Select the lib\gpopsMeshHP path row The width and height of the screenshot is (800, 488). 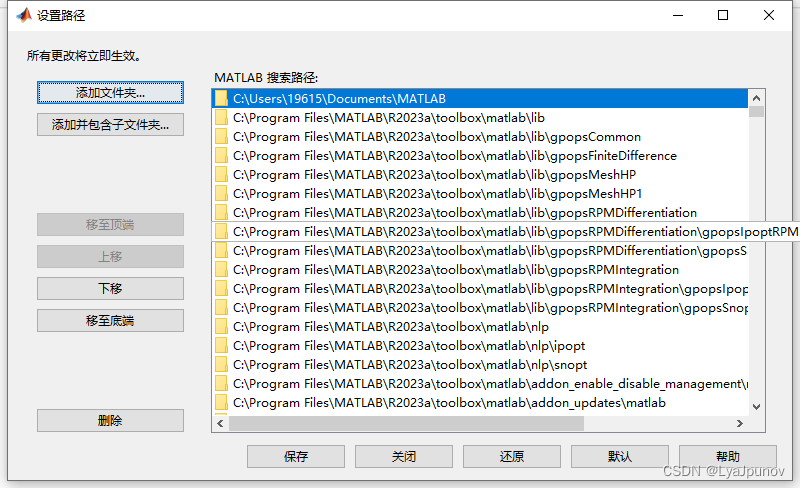point(480,175)
